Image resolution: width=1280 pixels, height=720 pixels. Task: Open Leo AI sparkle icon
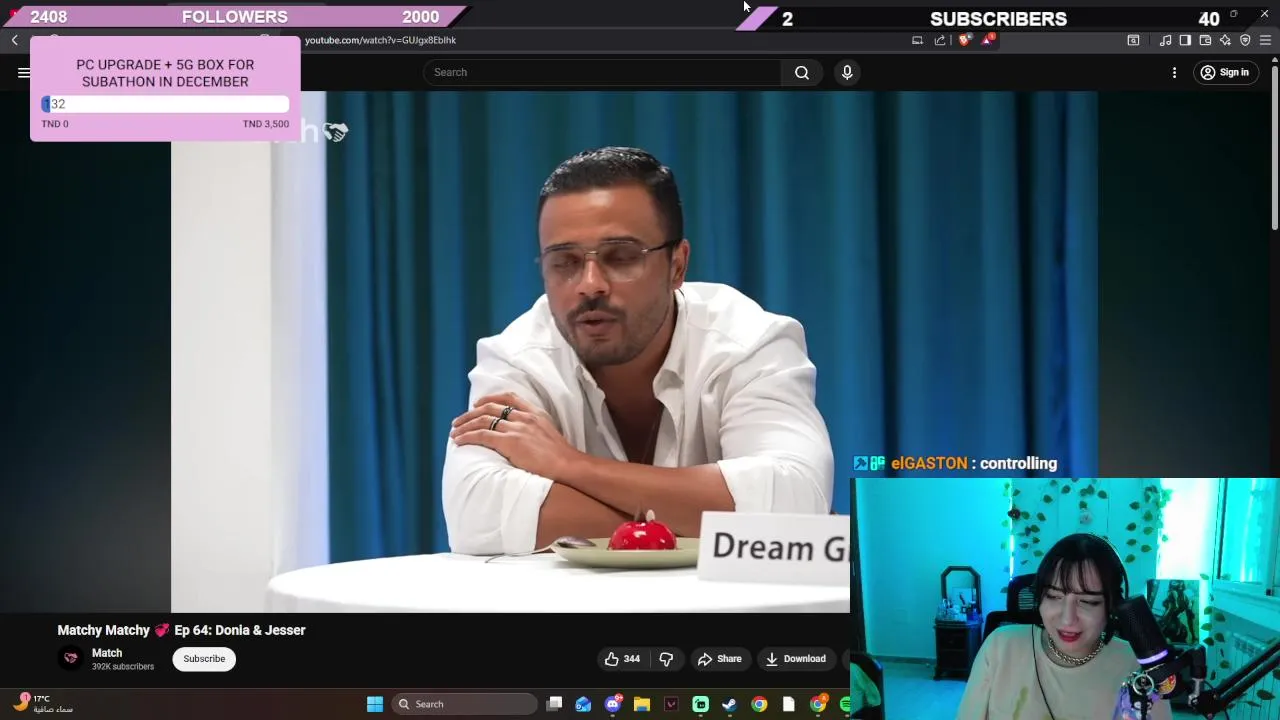point(1225,40)
